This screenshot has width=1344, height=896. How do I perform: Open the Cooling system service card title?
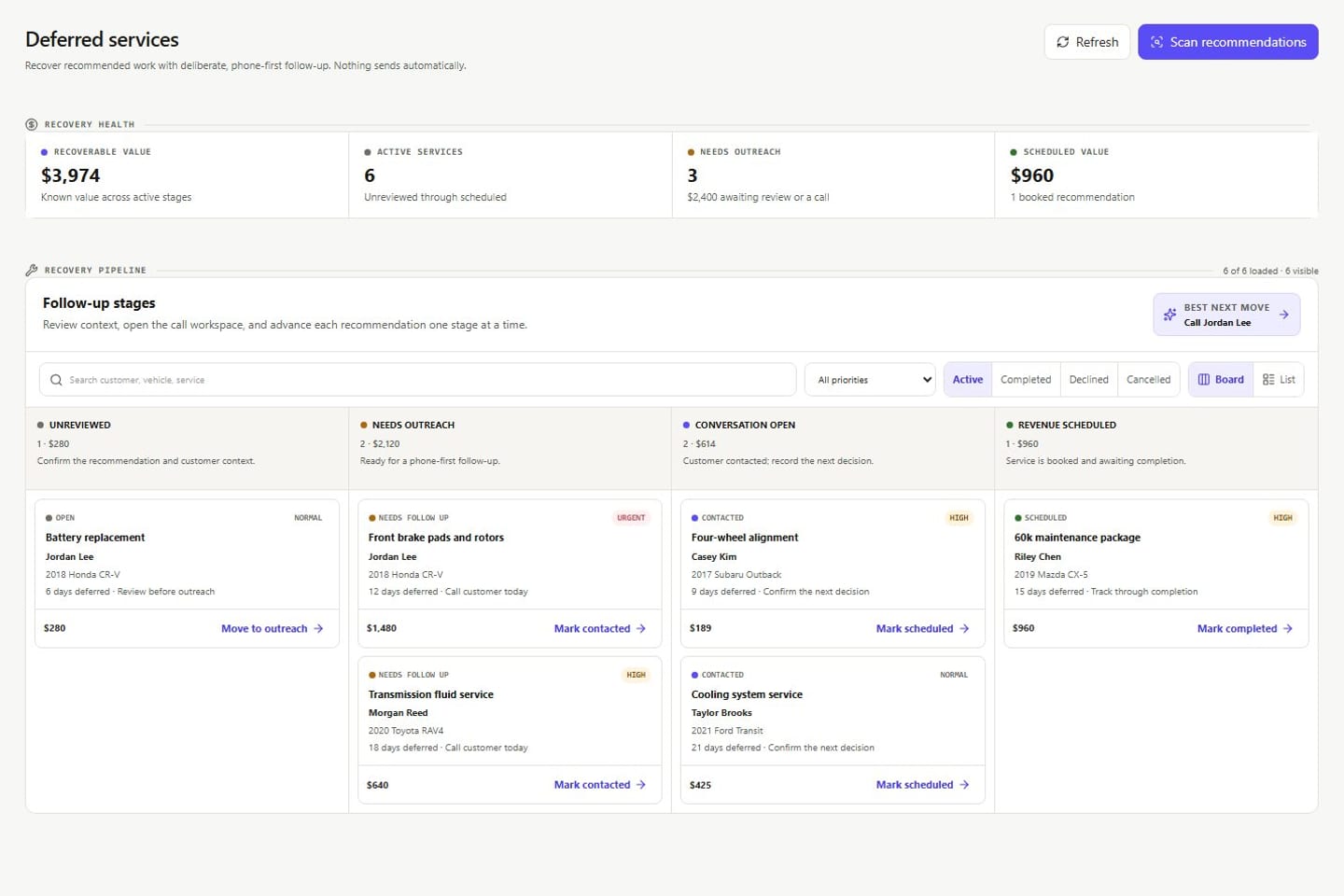click(747, 694)
